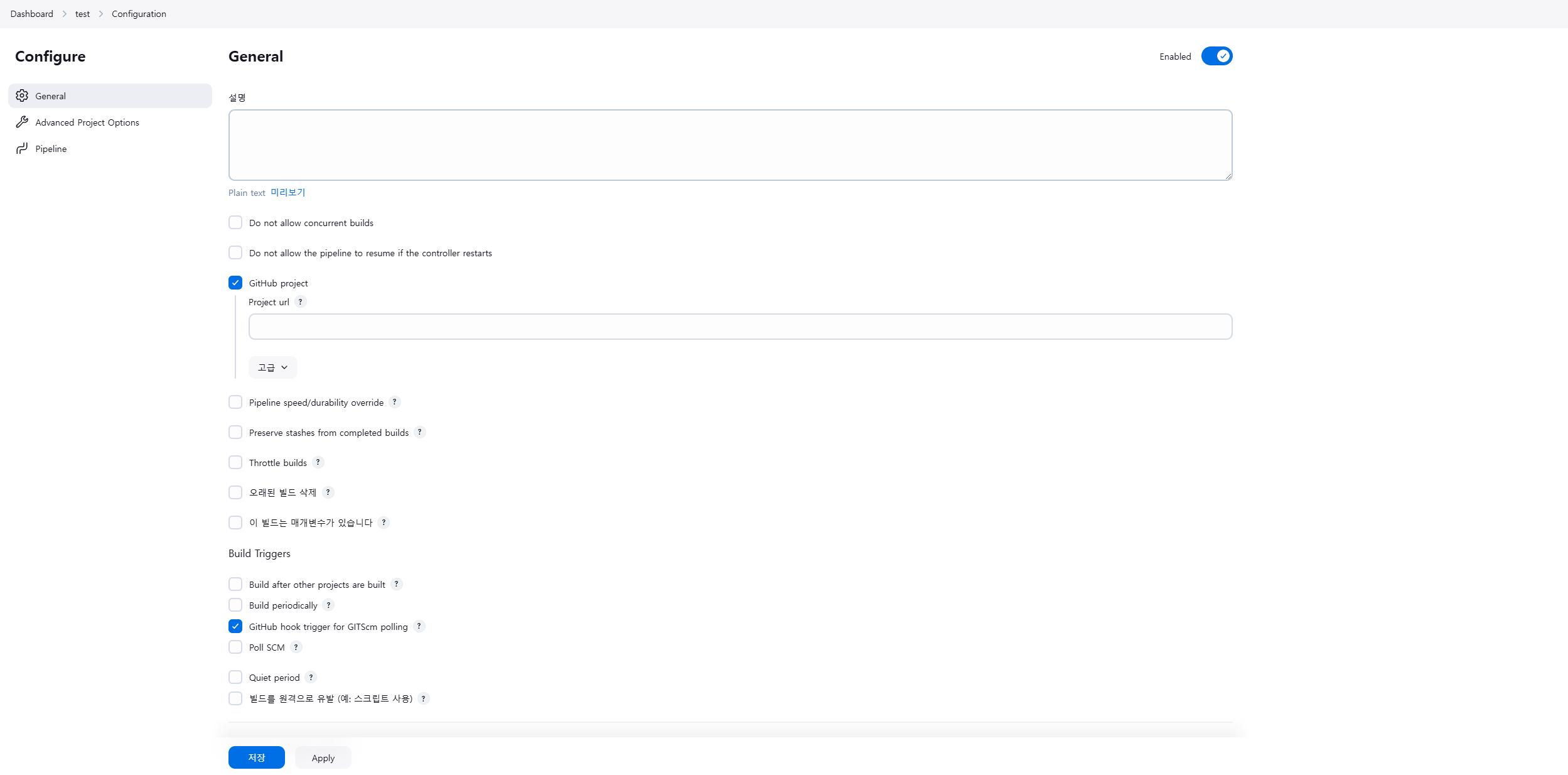The image size is (1568, 775).
Task: Show help for Build periodically
Action: (328, 605)
